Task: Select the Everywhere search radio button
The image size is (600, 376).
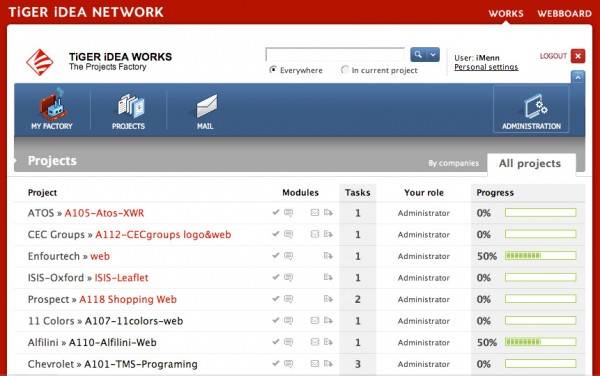Action: coord(272,70)
